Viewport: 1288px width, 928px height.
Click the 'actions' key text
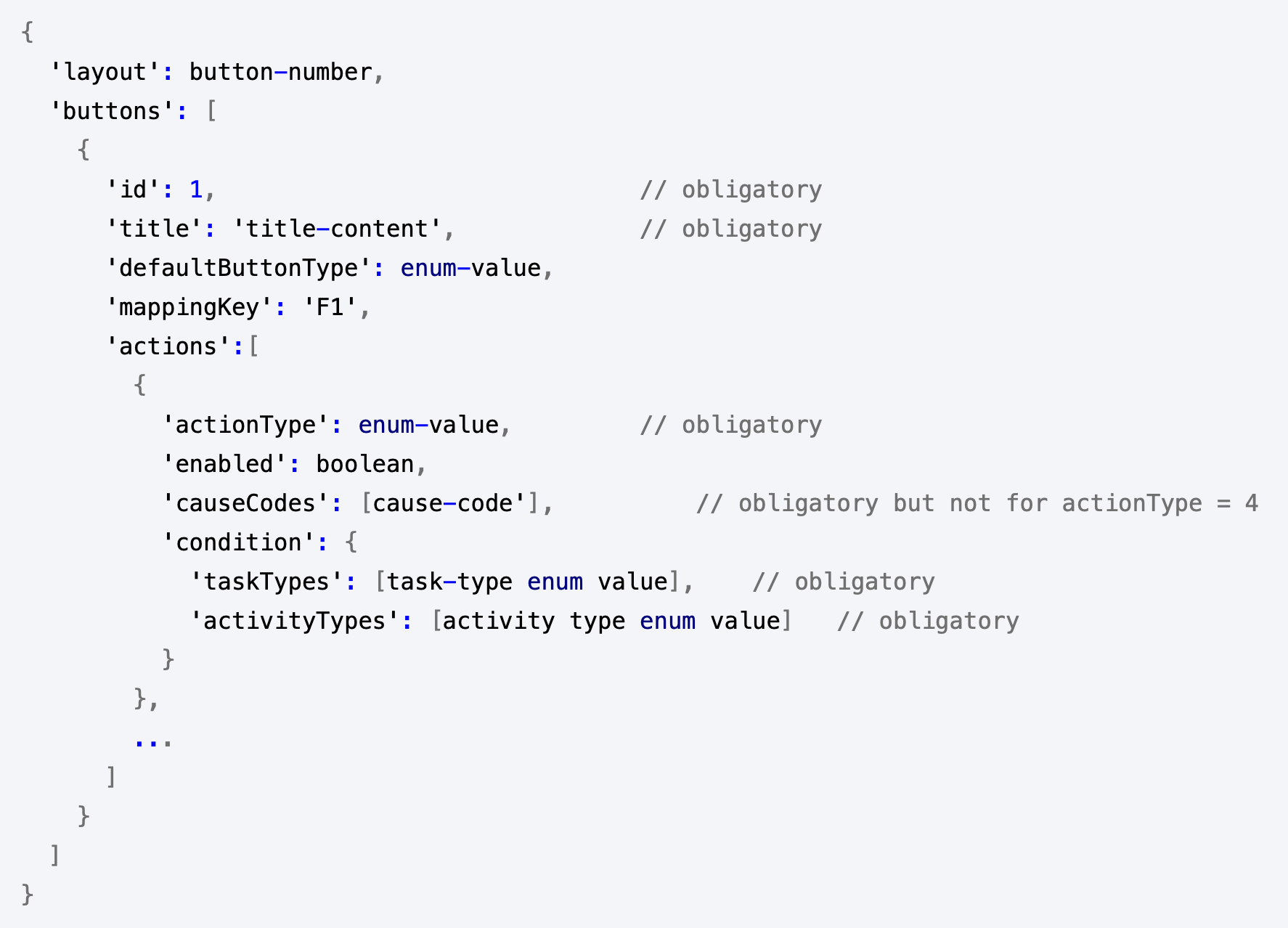[x=168, y=346]
